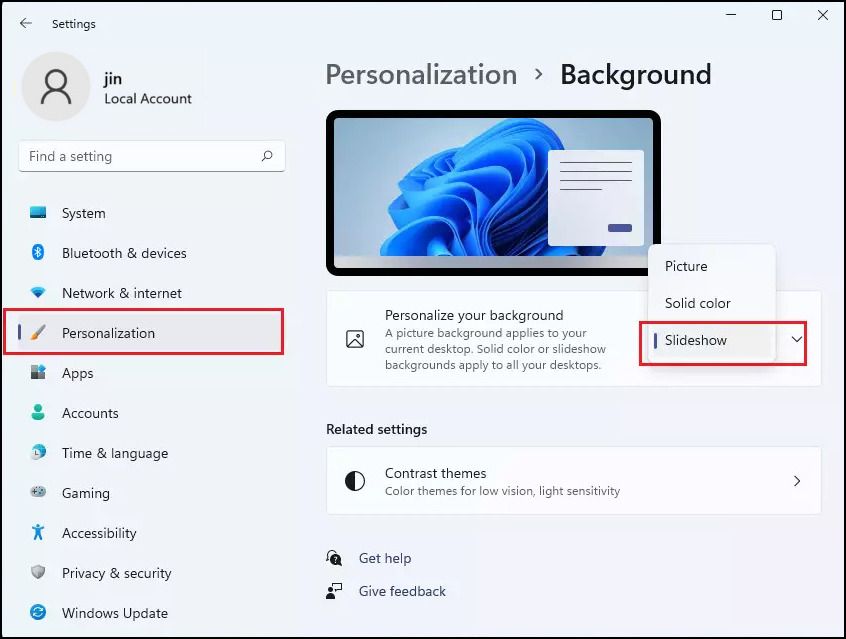Click the desktop background preview thumbnail
846x639 pixels.
tap(493, 193)
